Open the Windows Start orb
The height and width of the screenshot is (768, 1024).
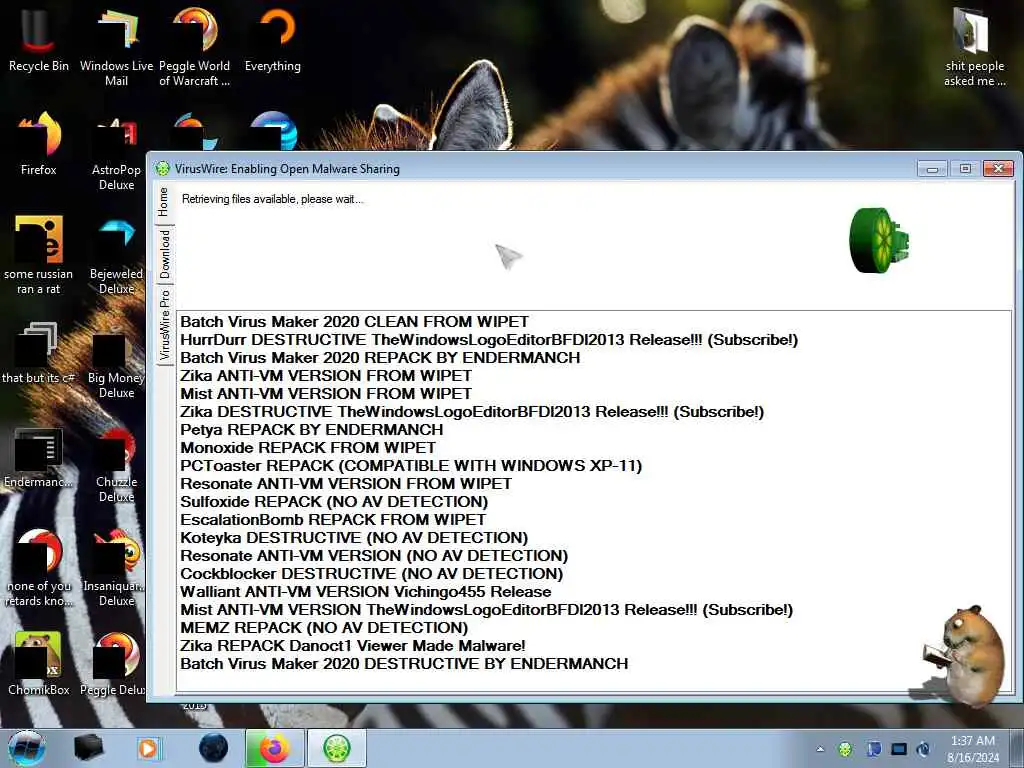pyautogui.click(x=27, y=748)
